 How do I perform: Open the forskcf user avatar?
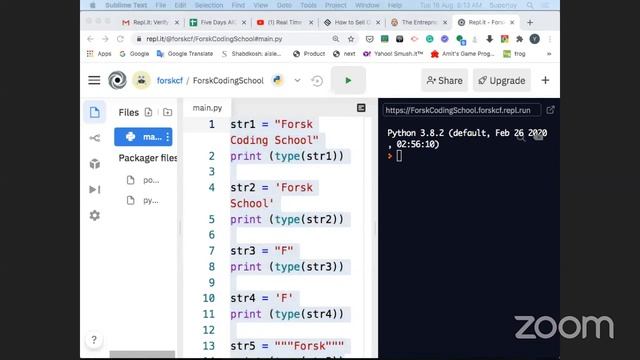point(141,80)
